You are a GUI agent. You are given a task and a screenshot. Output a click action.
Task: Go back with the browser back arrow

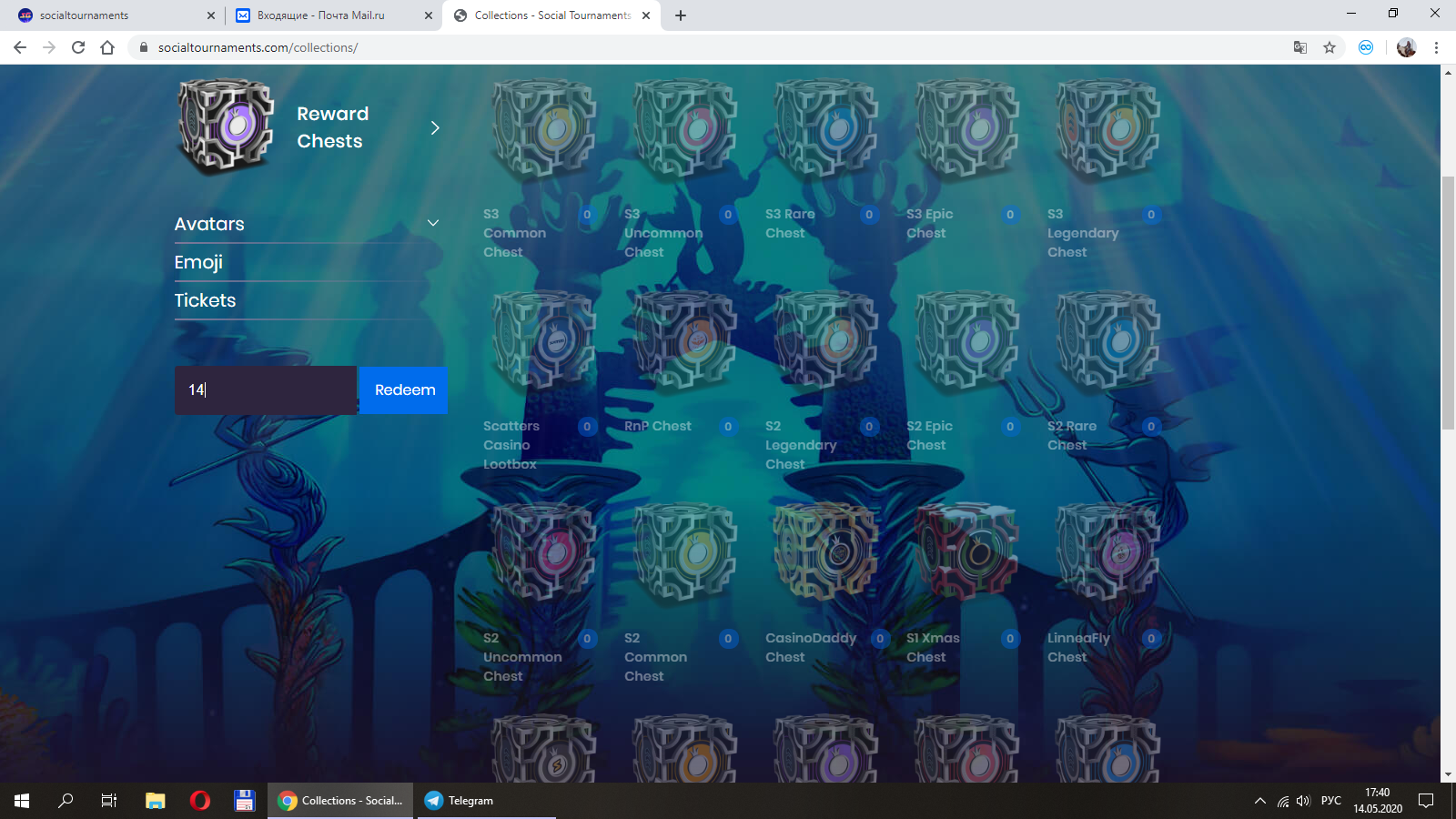coord(20,47)
